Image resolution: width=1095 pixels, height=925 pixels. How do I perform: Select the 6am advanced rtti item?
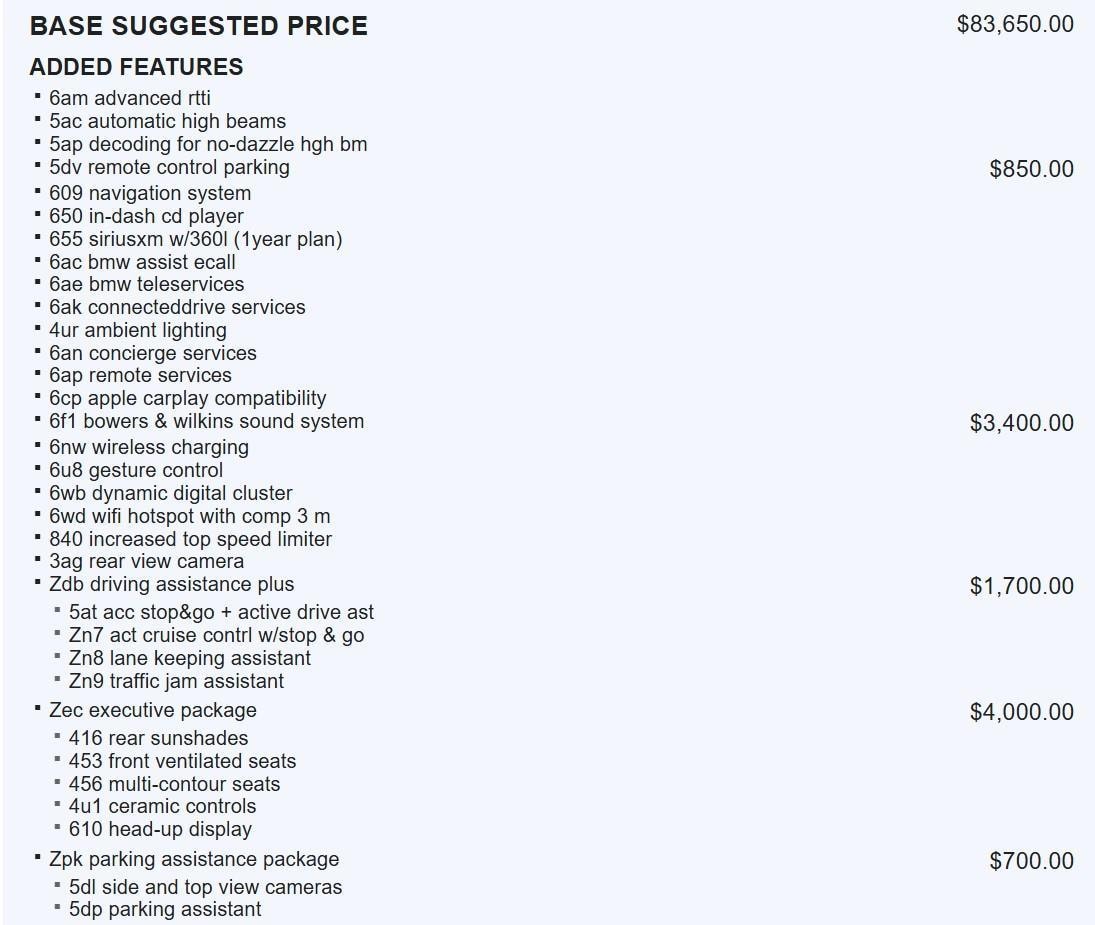[129, 98]
